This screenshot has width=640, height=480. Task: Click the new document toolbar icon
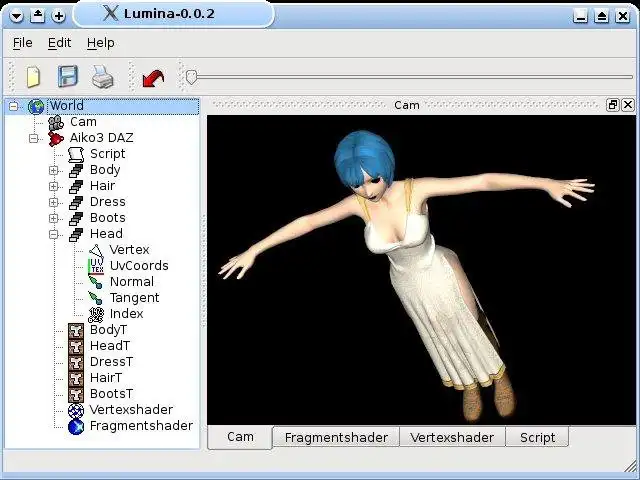point(33,77)
